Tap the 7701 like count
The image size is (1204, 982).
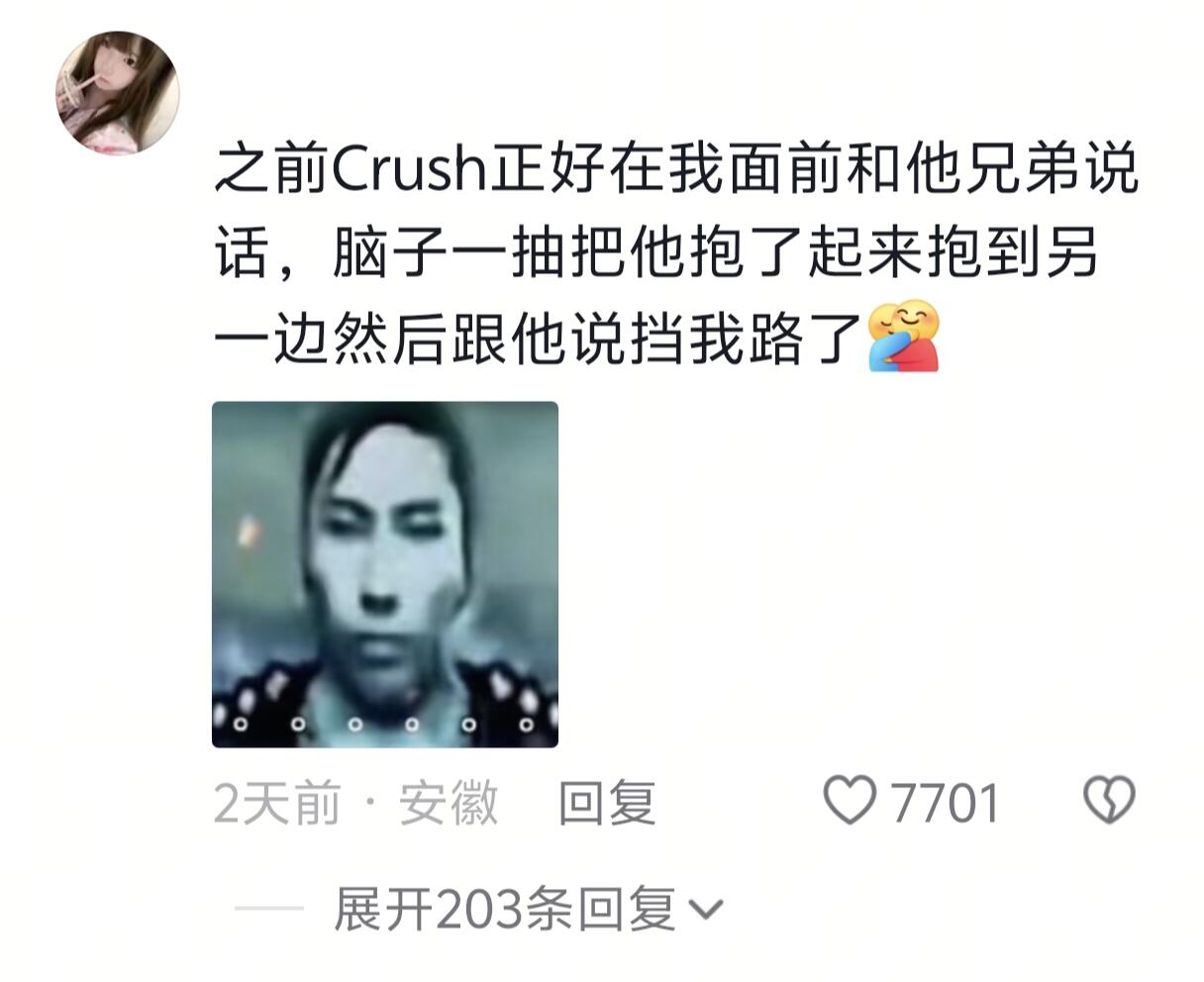[946, 803]
